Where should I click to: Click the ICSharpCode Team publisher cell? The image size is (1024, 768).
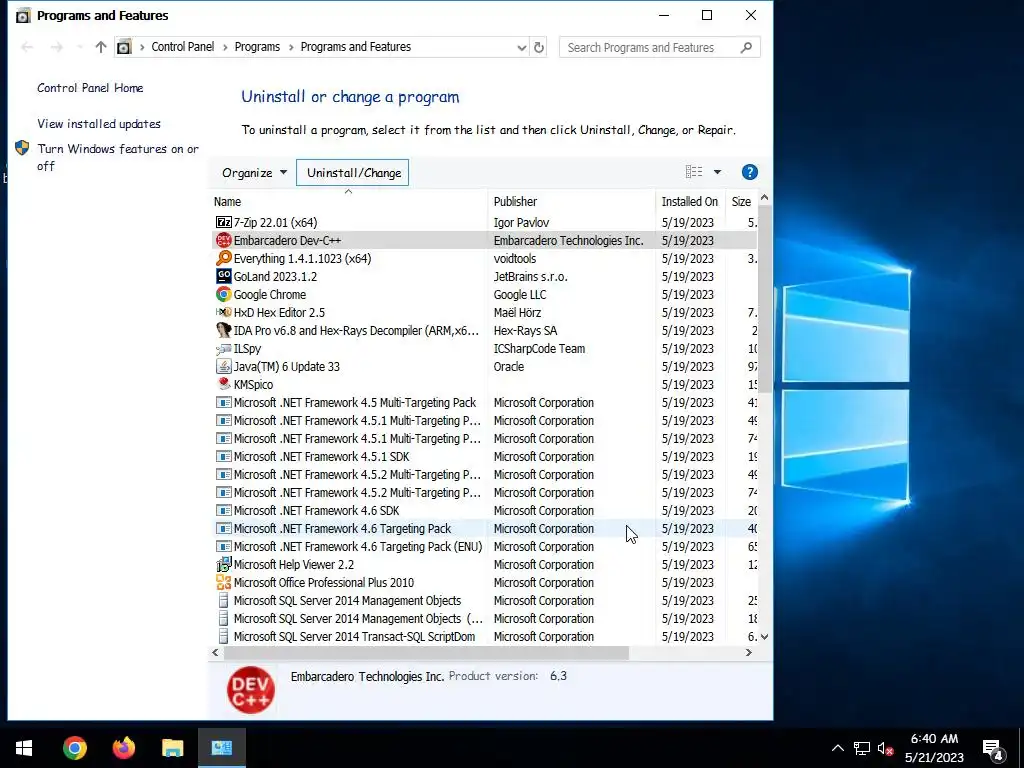(x=539, y=349)
